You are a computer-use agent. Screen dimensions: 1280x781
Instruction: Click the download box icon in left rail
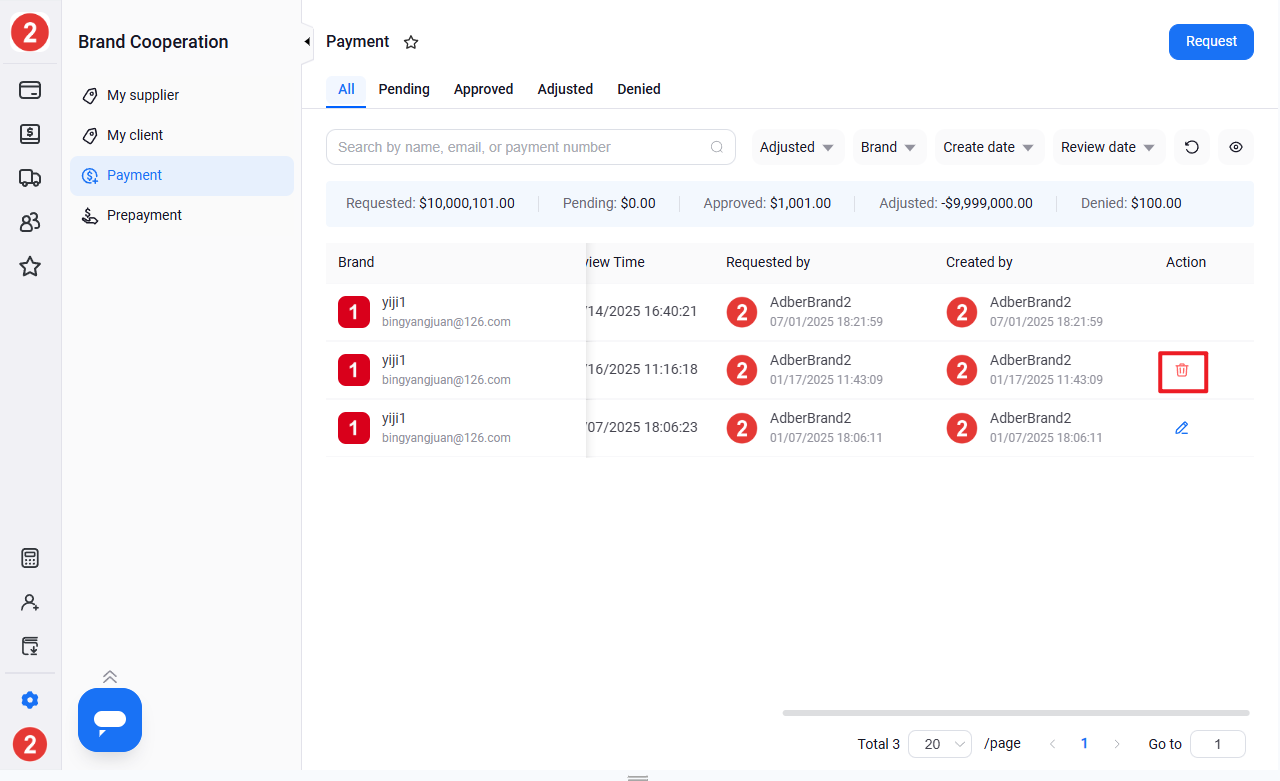click(30, 646)
